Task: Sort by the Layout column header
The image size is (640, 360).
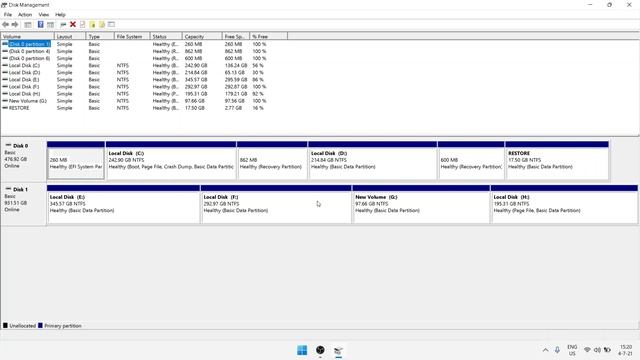Action: (x=70, y=37)
